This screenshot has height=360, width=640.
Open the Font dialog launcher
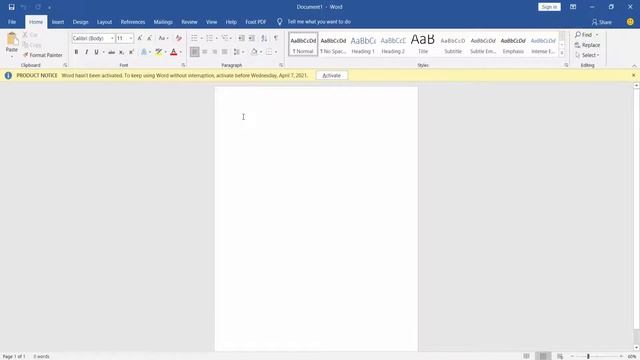(183, 65)
